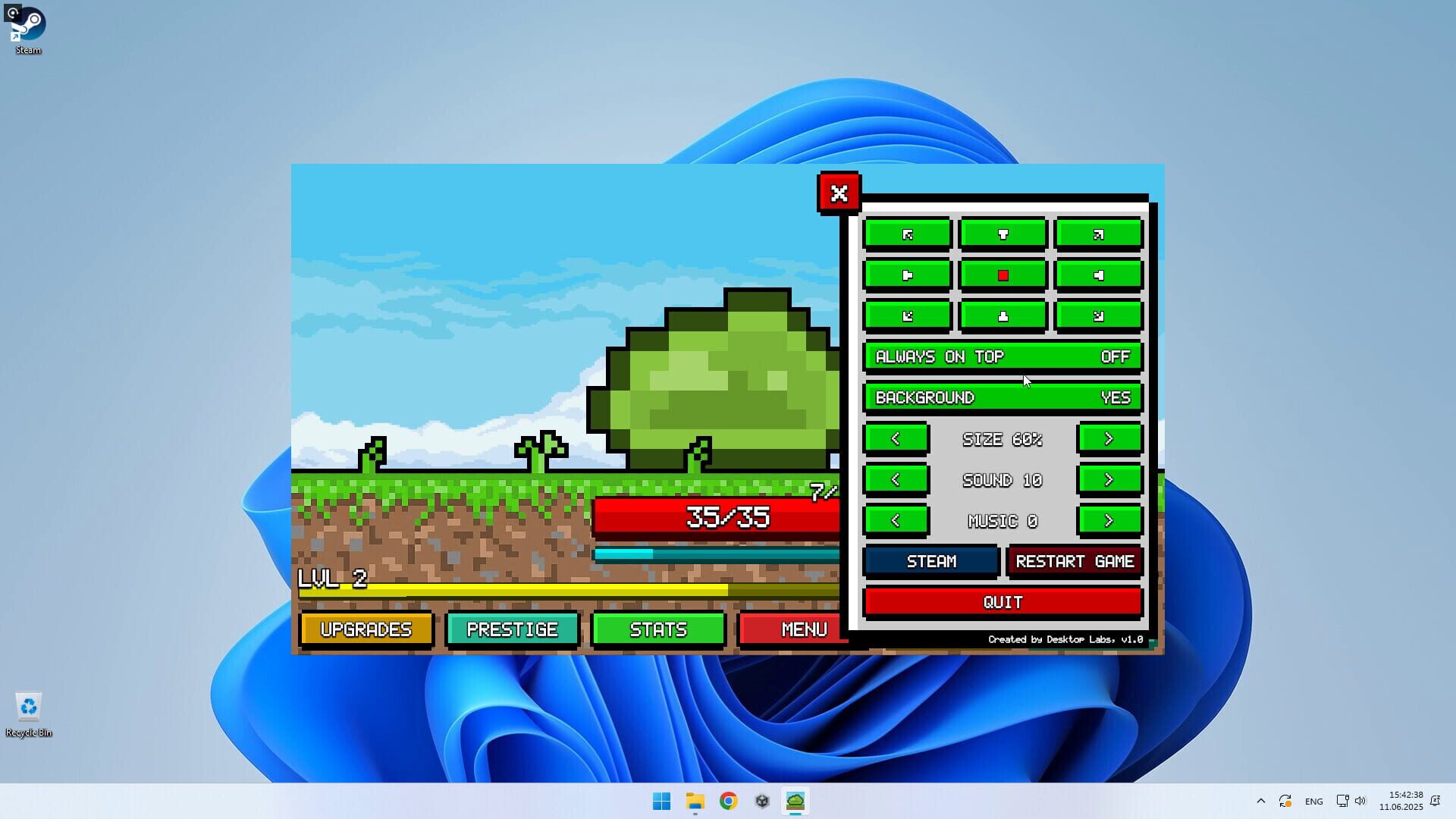Click the move-up window position icon
This screenshot has width=1456, height=819.
coord(1003,234)
